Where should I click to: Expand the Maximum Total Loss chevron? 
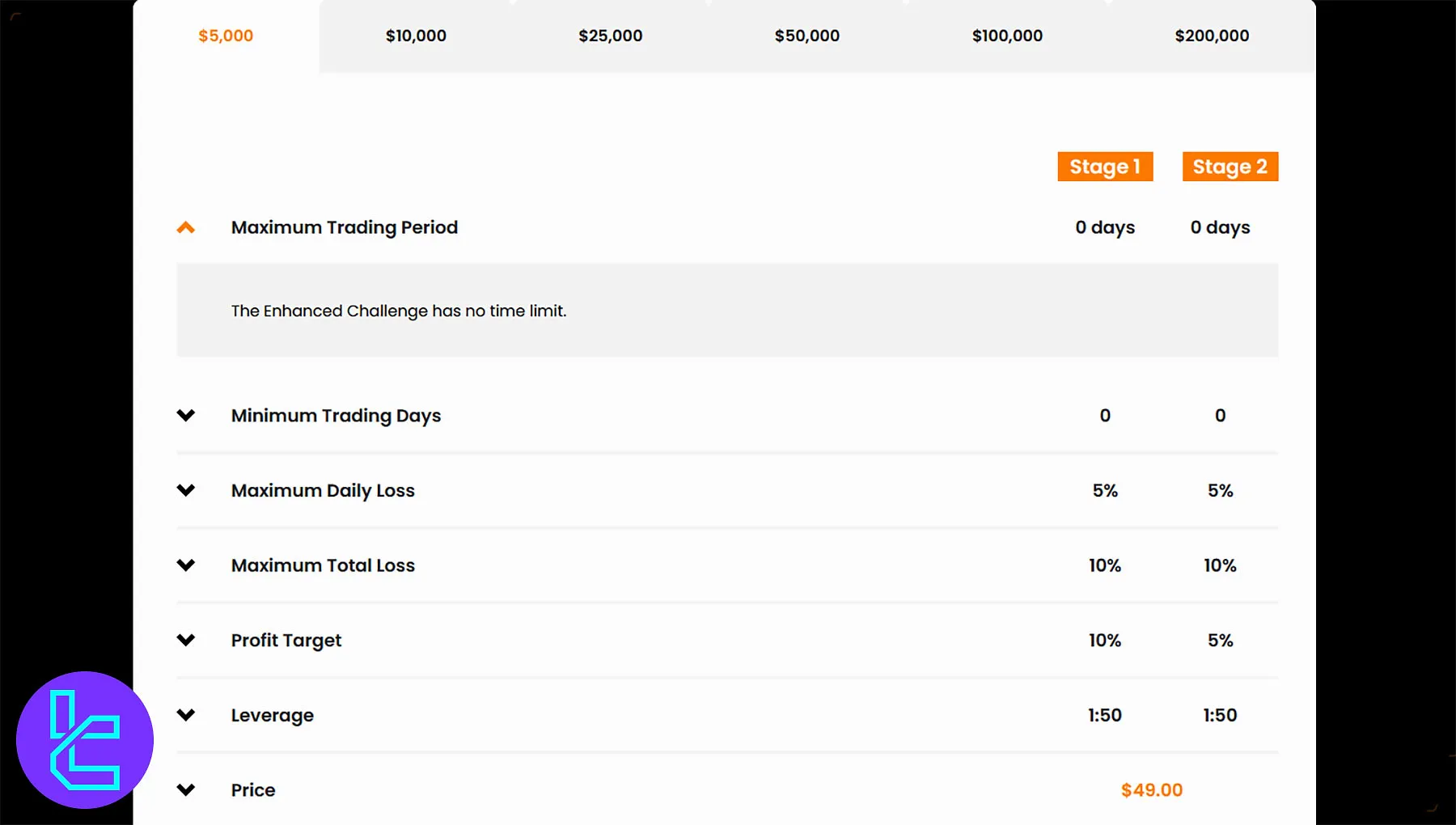[186, 565]
